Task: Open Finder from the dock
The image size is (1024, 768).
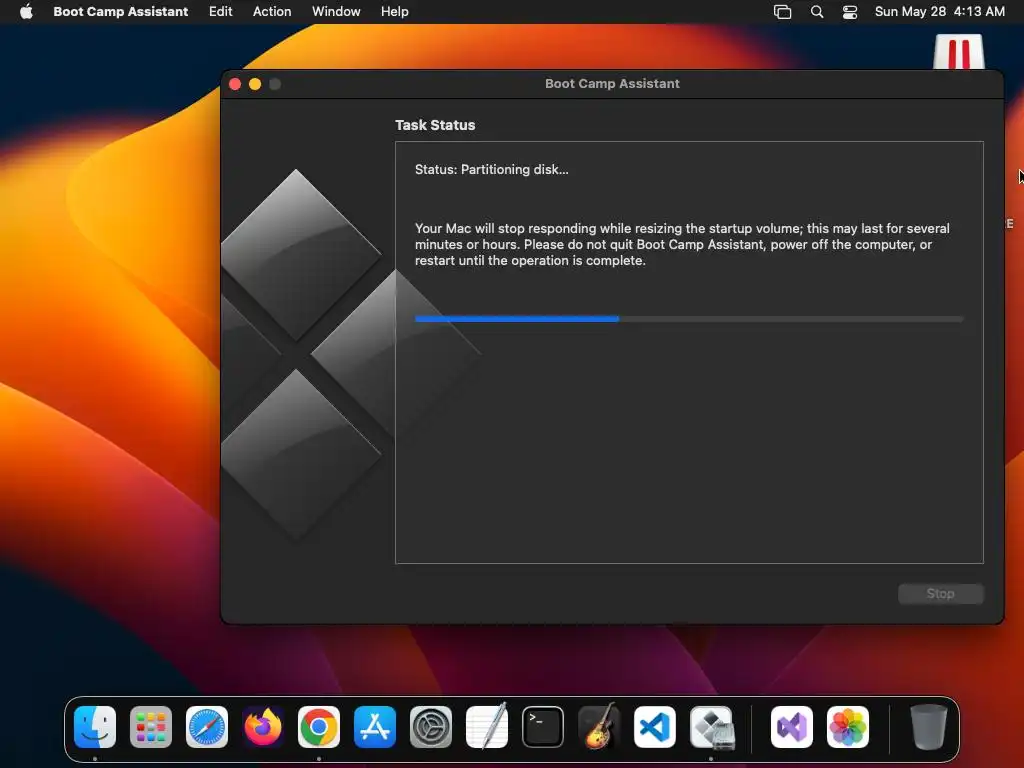Action: click(95, 726)
